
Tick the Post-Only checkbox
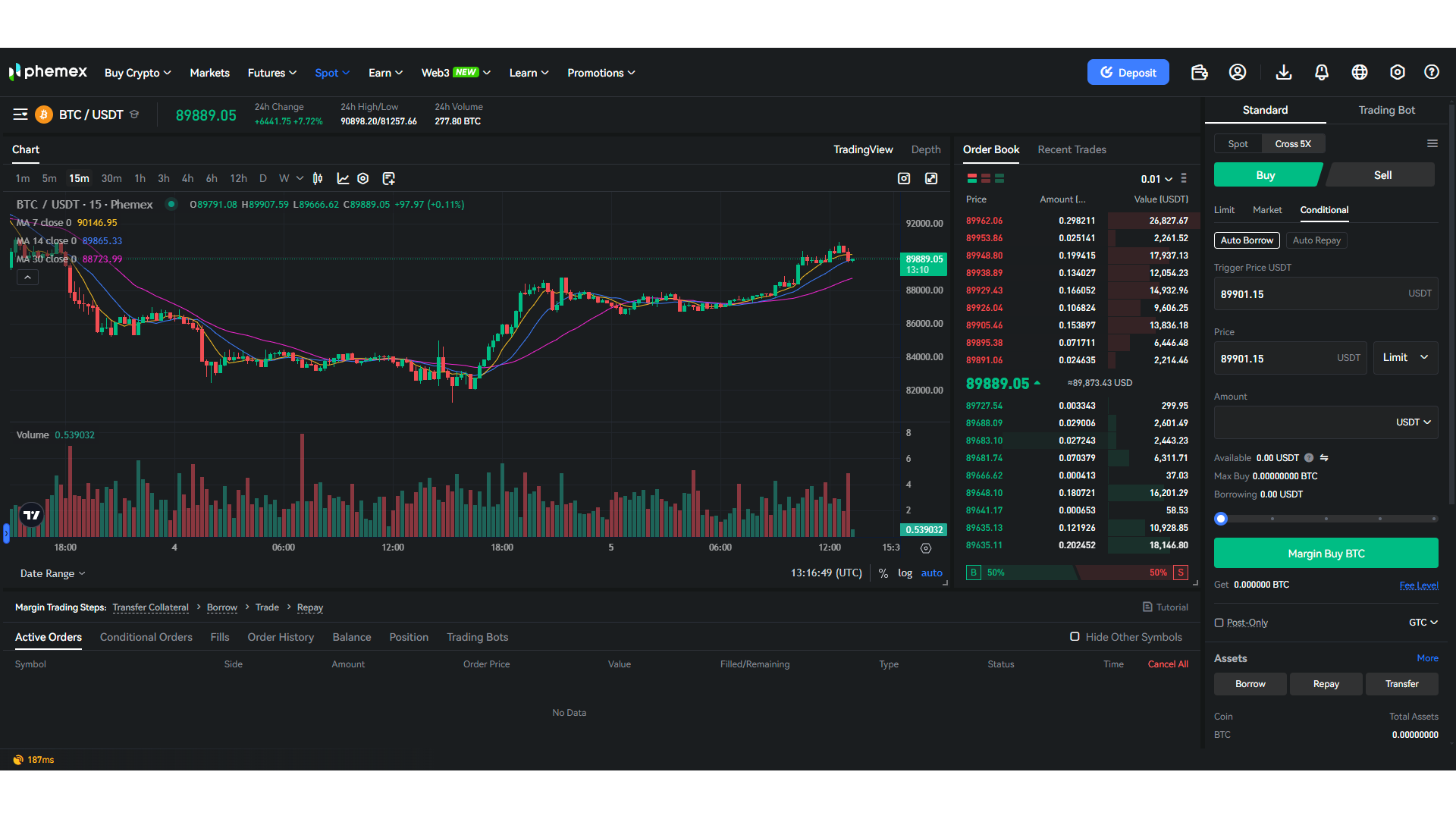coord(1219,623)
